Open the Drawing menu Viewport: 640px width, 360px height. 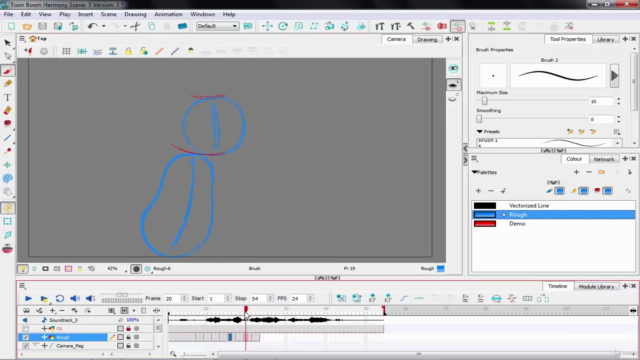pyautogui.click(x=135, y=14)
